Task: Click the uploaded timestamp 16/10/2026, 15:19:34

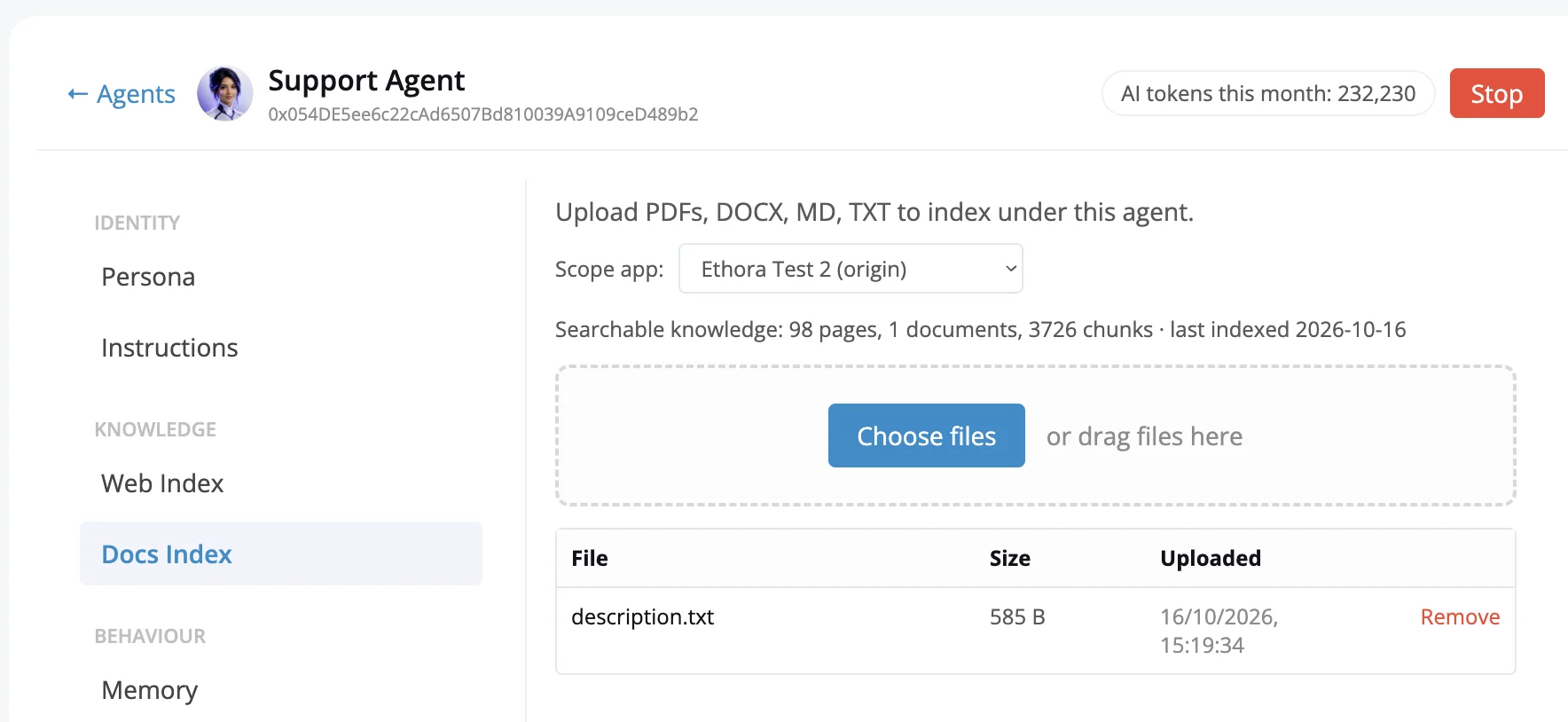Action: pos(1219,631)
